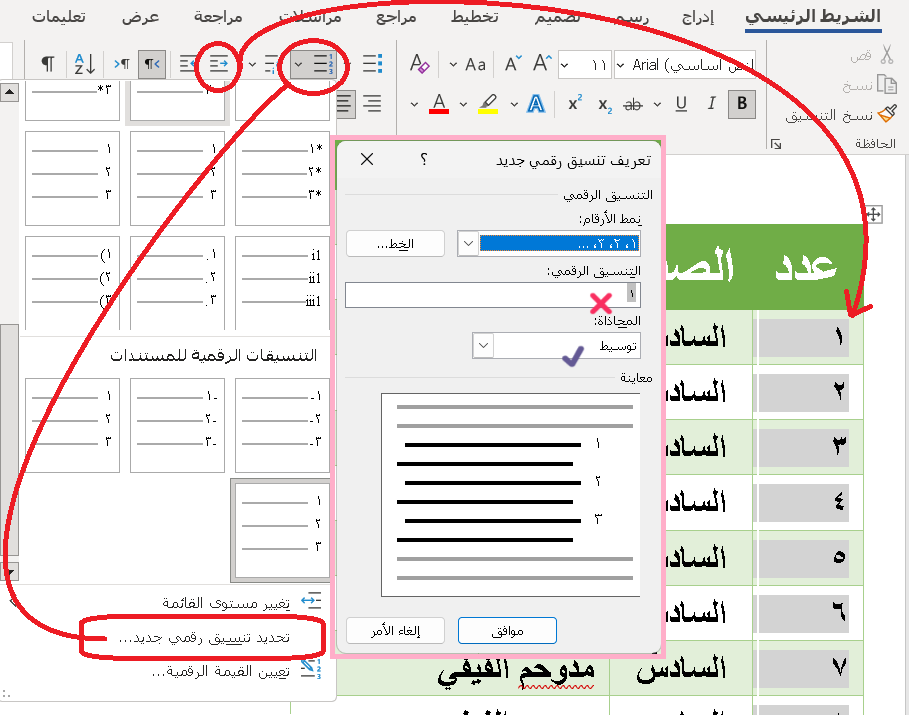
Task: Show paragraph marks with pilcrow icon
Action: (47, 65)
